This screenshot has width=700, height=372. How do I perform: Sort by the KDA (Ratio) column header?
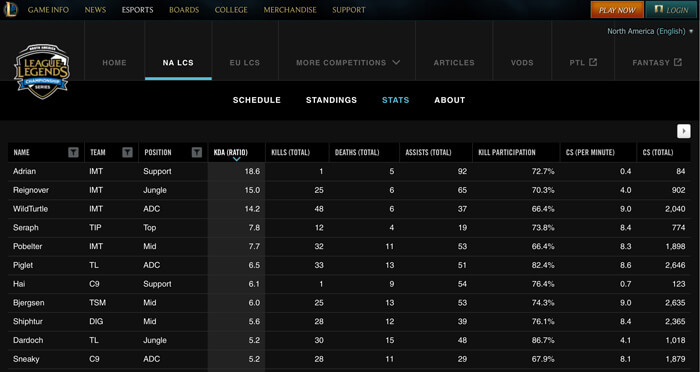point(236,152)
